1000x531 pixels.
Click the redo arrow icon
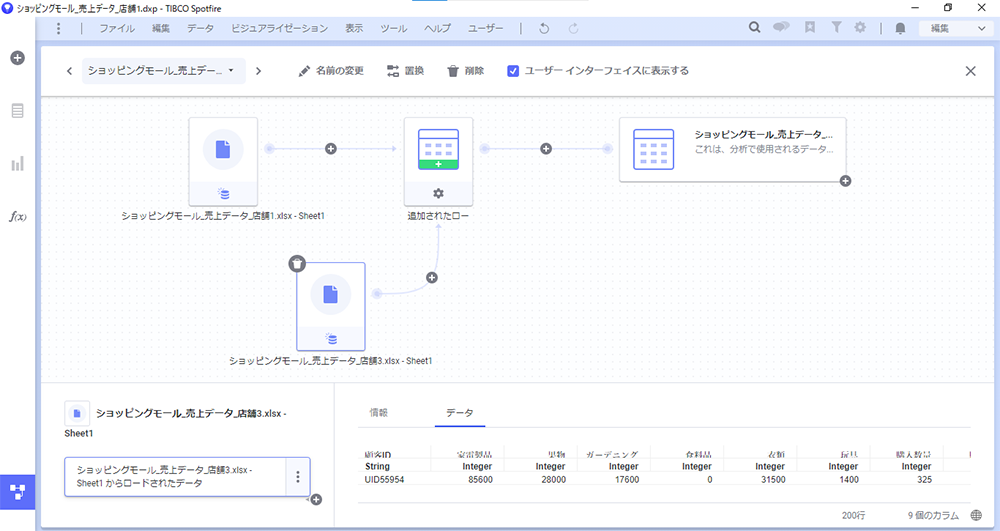point(573,28)
